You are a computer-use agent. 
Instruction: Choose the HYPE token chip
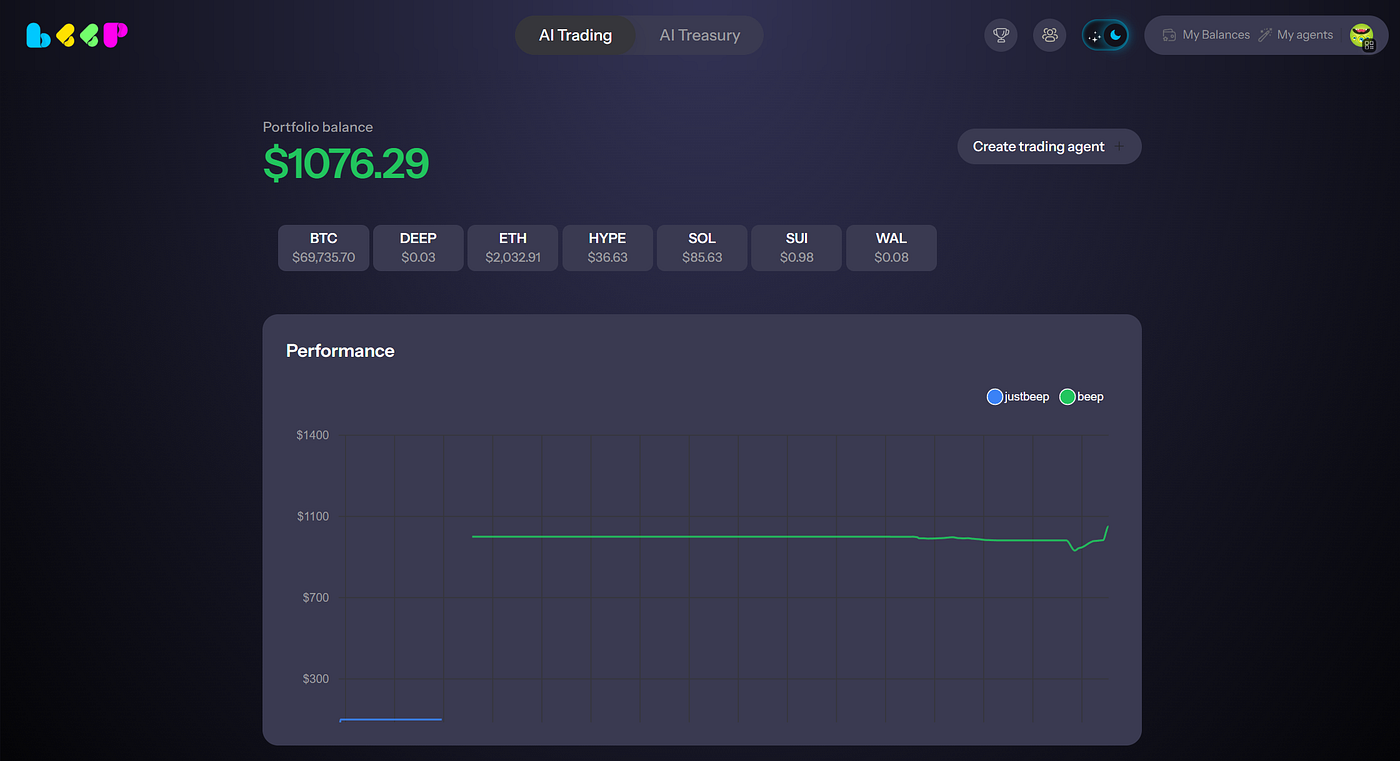point(607,247)
